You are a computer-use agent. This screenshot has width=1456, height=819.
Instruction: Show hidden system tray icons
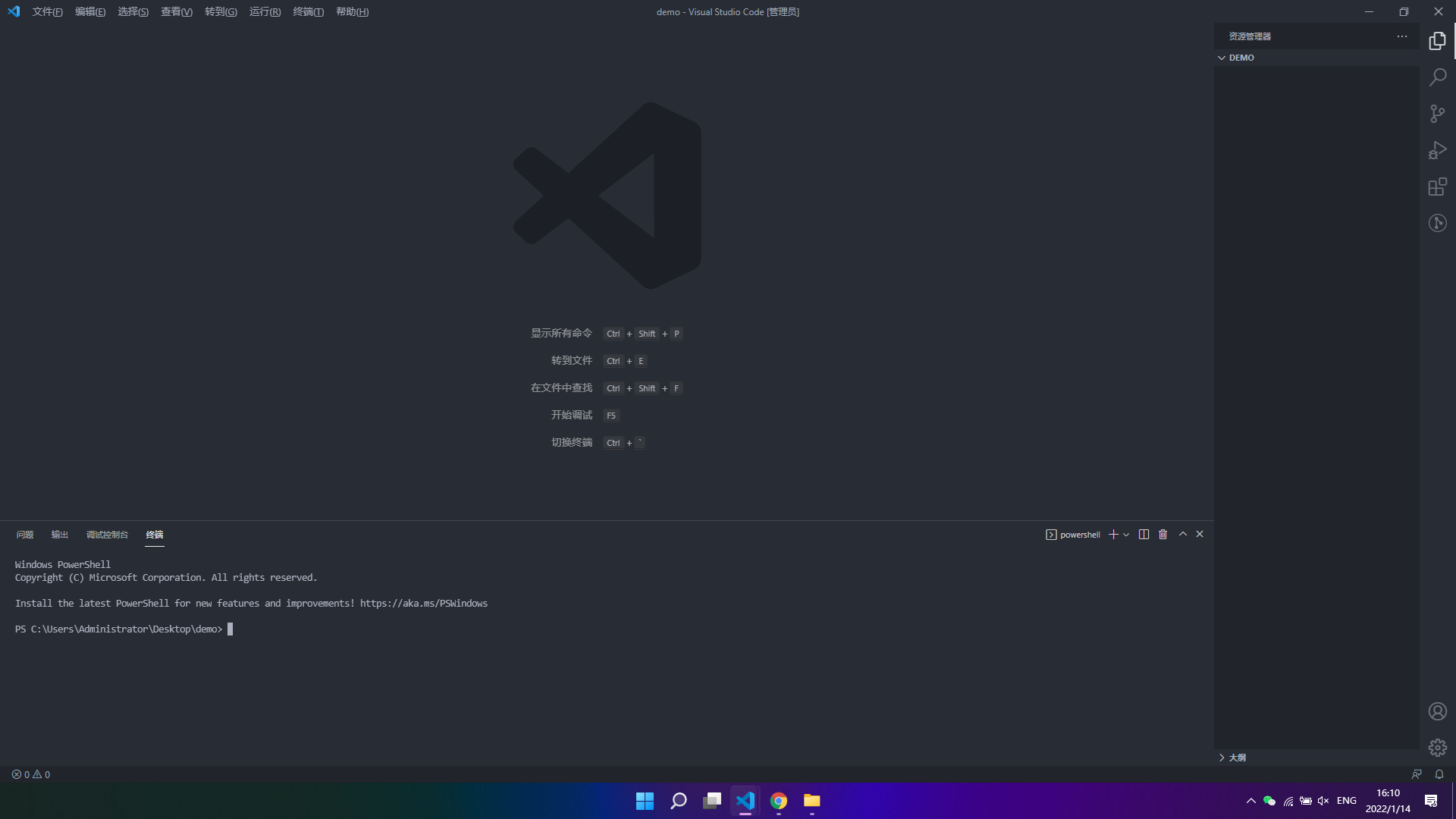click(1251, 801)
